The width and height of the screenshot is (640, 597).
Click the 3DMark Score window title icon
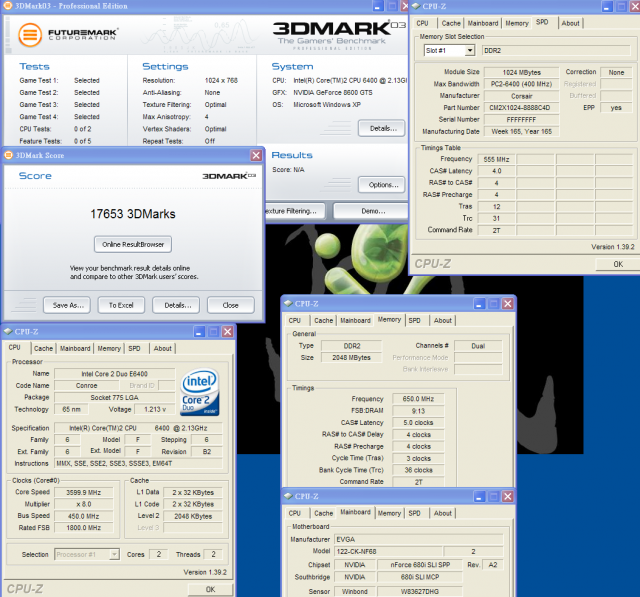pyautogui.click(x=9, y=155)
